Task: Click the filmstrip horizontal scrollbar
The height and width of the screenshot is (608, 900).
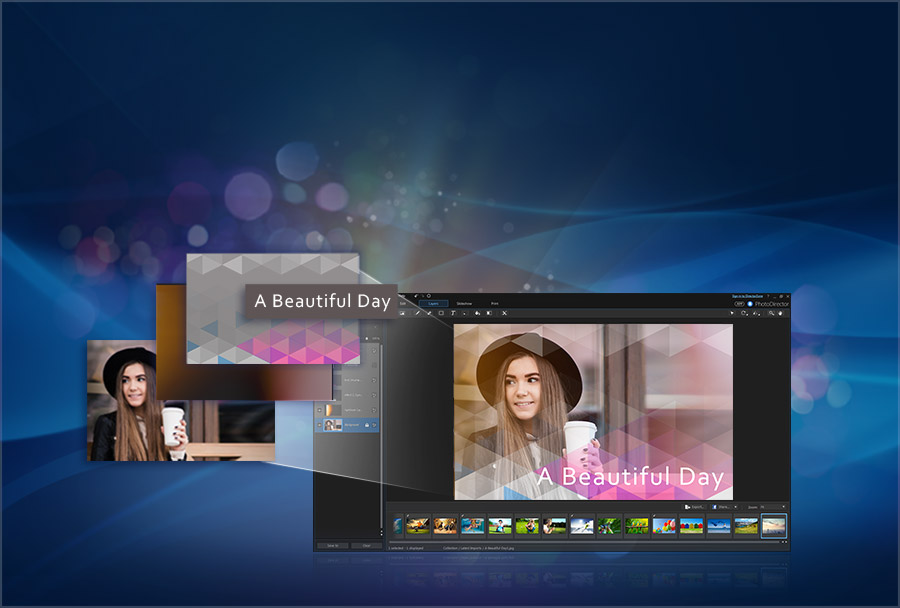Action: coord(585,541)
